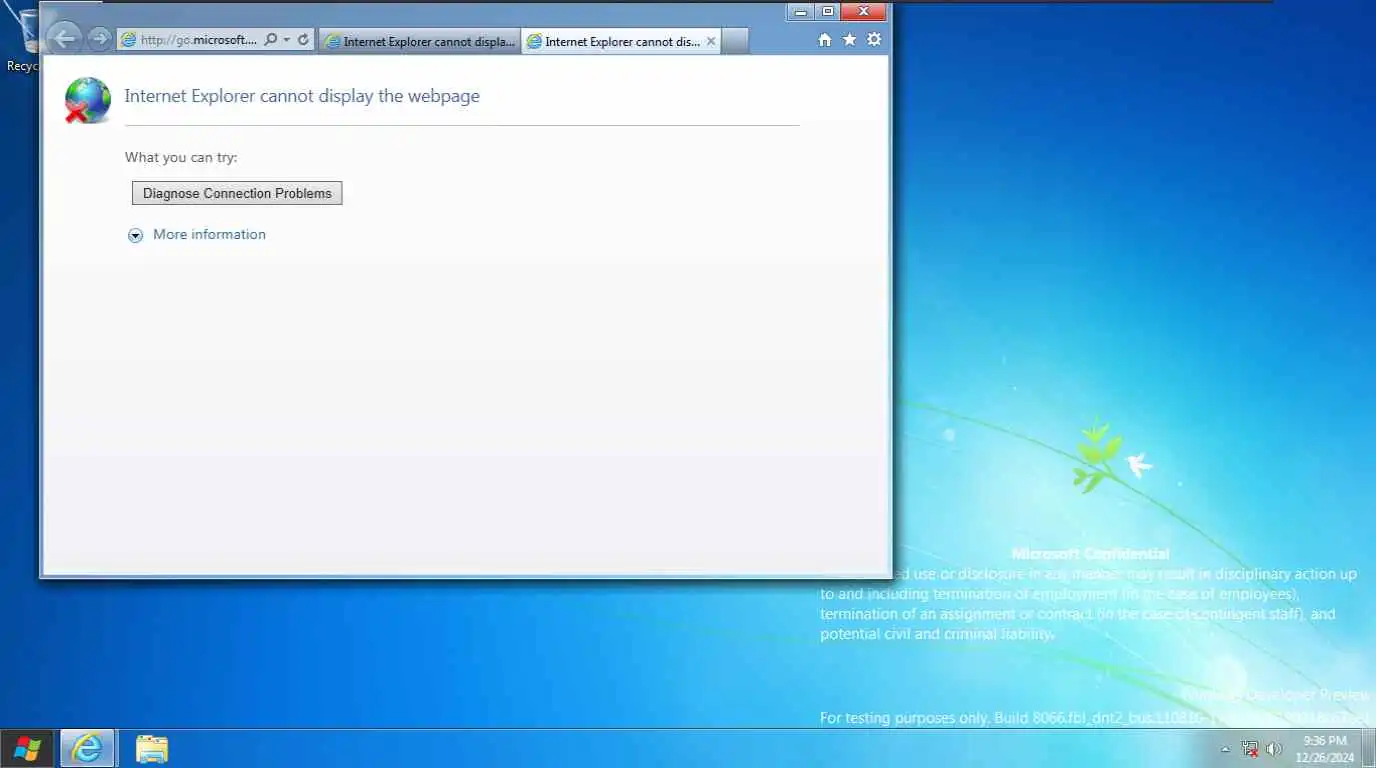Screen dimensions: 1376x768
Task: Maximize the Internet Explorer window
Action: (827, 12)
